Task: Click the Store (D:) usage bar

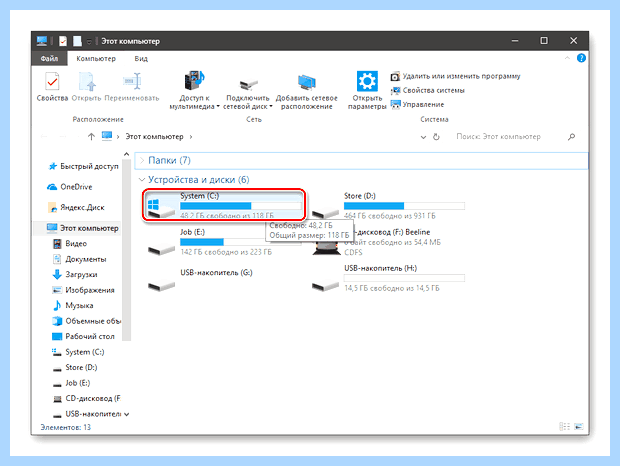Action: coord(404,206)
